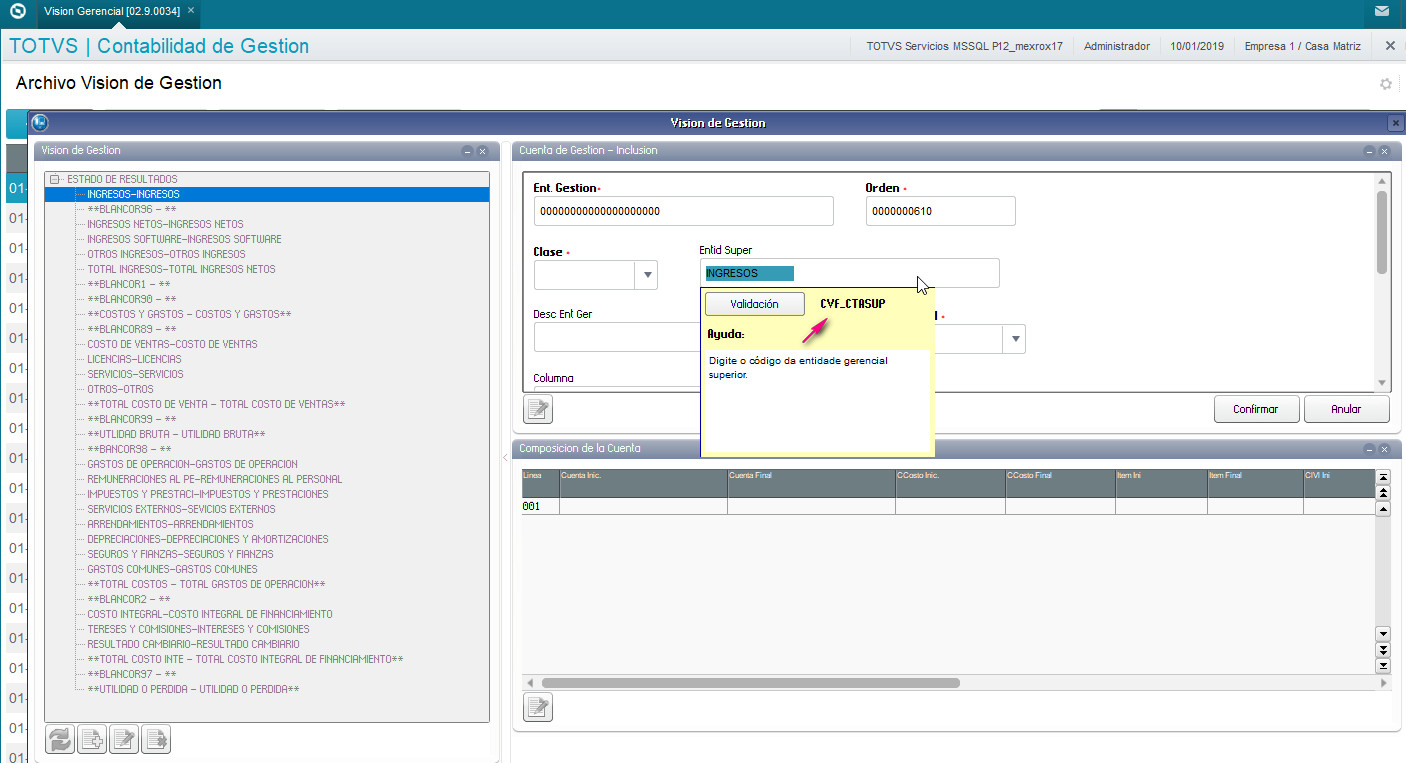The height and width of the screenshot is (763, 1406).
Task: Select OTROS INGRESOS-OTROS INGRESOS tree item
Action: [166, 254]
